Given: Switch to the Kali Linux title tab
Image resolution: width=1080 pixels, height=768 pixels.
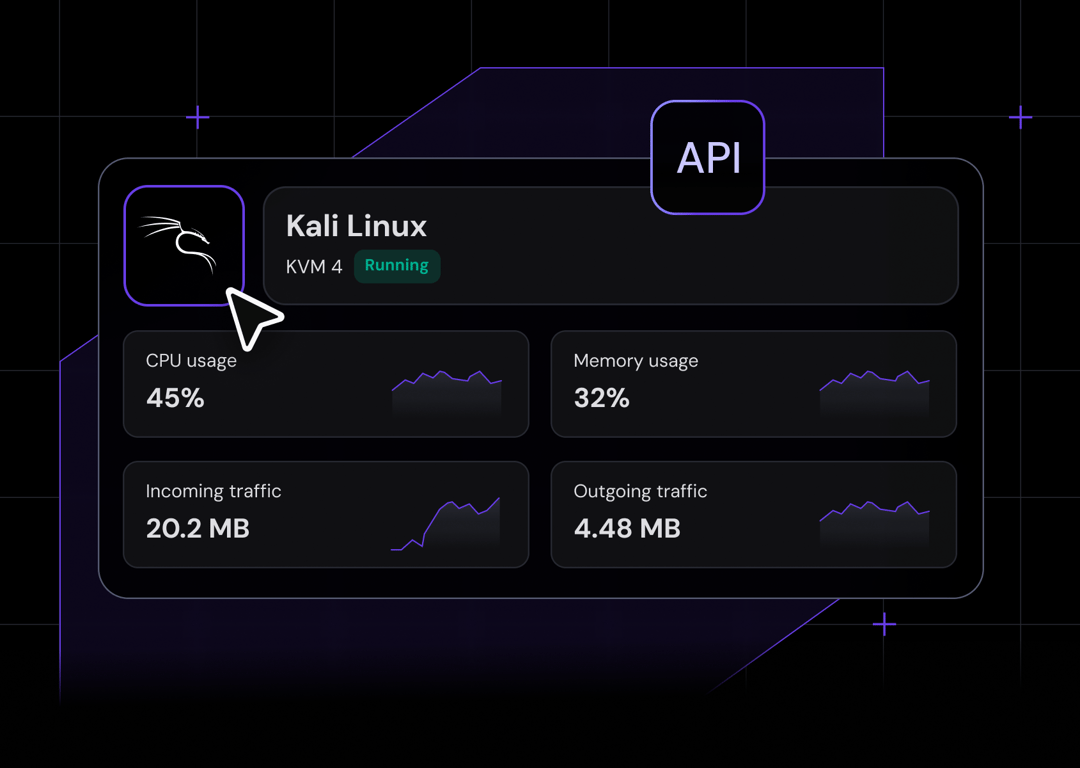Looking at the screenshot, I should [355, 226].
